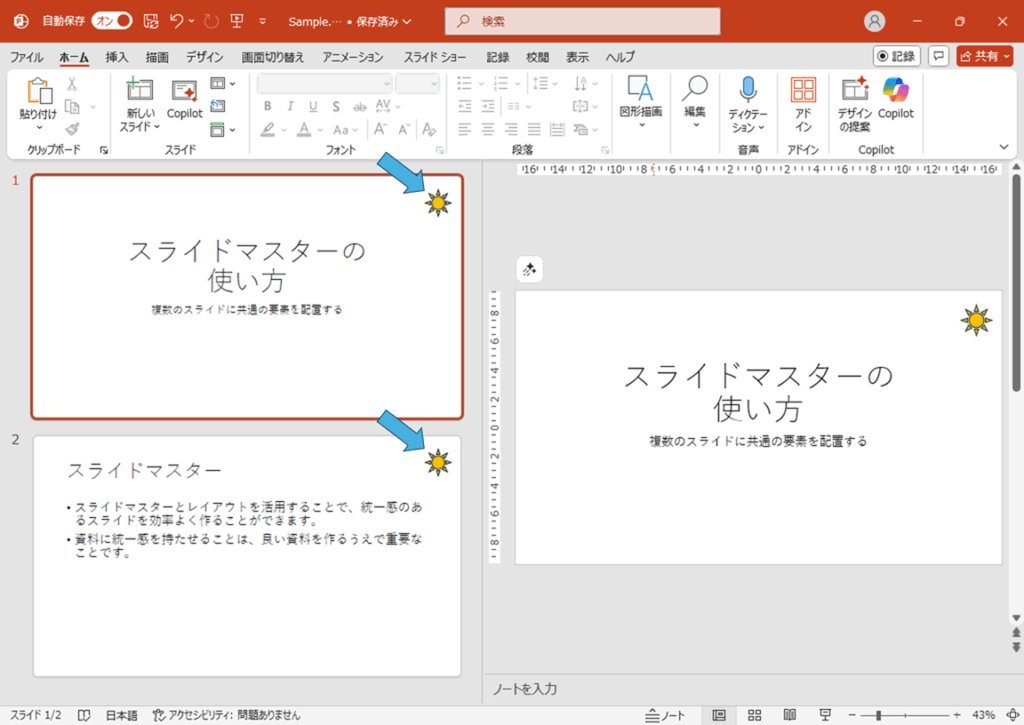Toggle underline formatting

[x=313, y=105]
